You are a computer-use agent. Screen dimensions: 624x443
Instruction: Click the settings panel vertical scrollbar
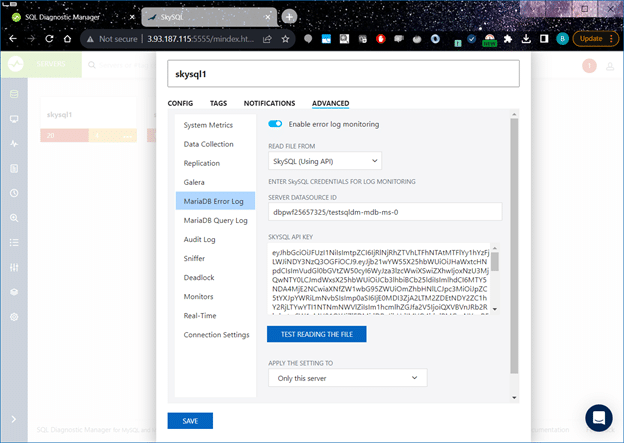(x=514, y=246)
